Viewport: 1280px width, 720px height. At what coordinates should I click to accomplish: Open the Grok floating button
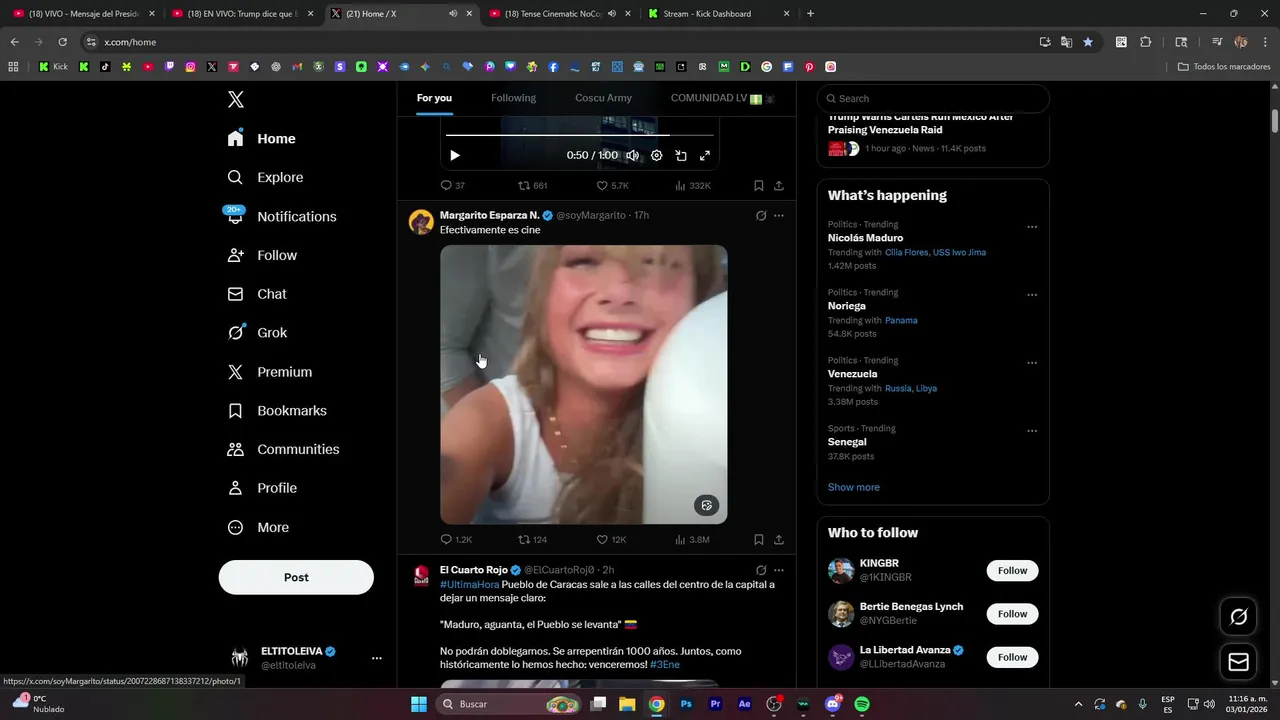coord(1238,617)
